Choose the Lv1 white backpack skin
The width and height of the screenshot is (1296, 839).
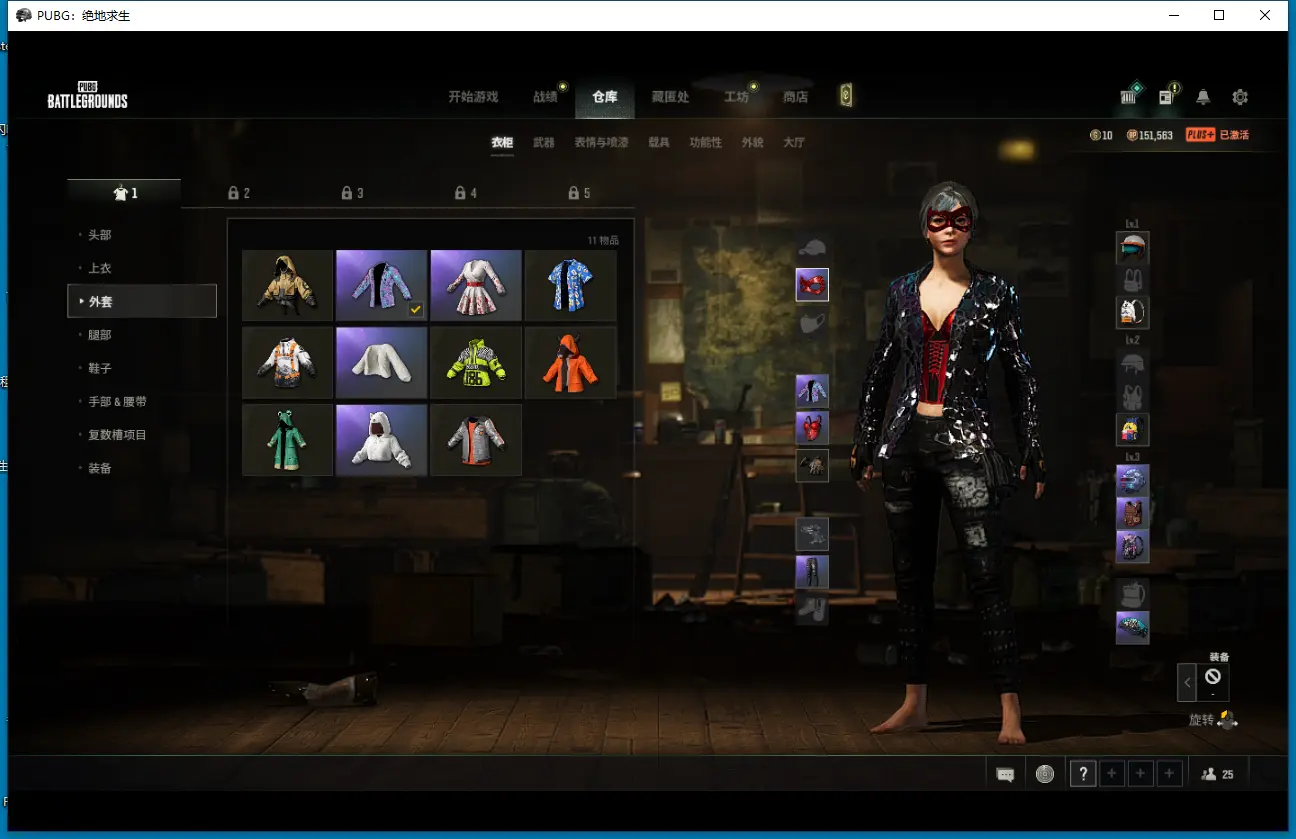(1133, 312)
